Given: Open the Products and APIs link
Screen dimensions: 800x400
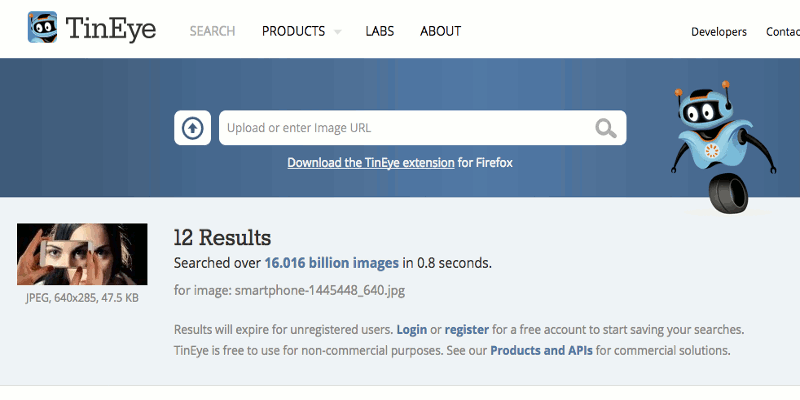Looking at the screenshot, I should coord(541,351).
